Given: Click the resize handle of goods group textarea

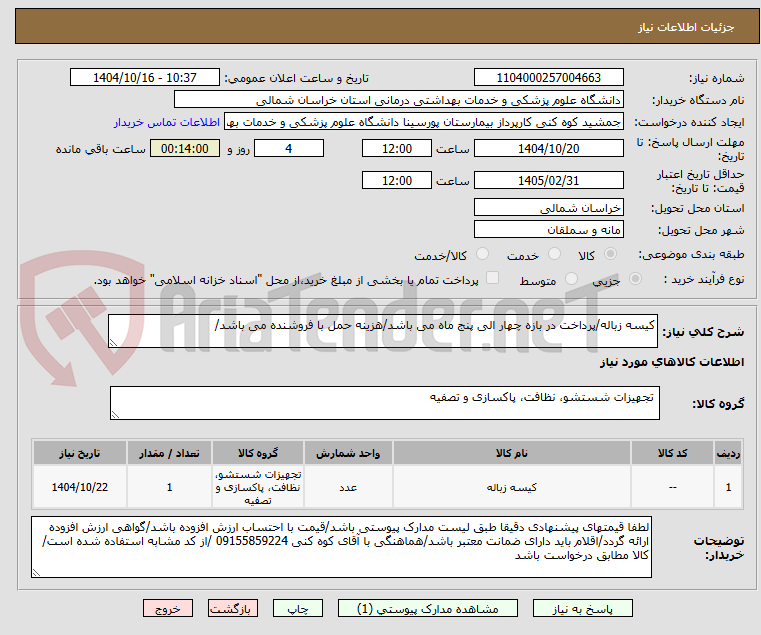Looking at the screenshot, I should (115, 415).
